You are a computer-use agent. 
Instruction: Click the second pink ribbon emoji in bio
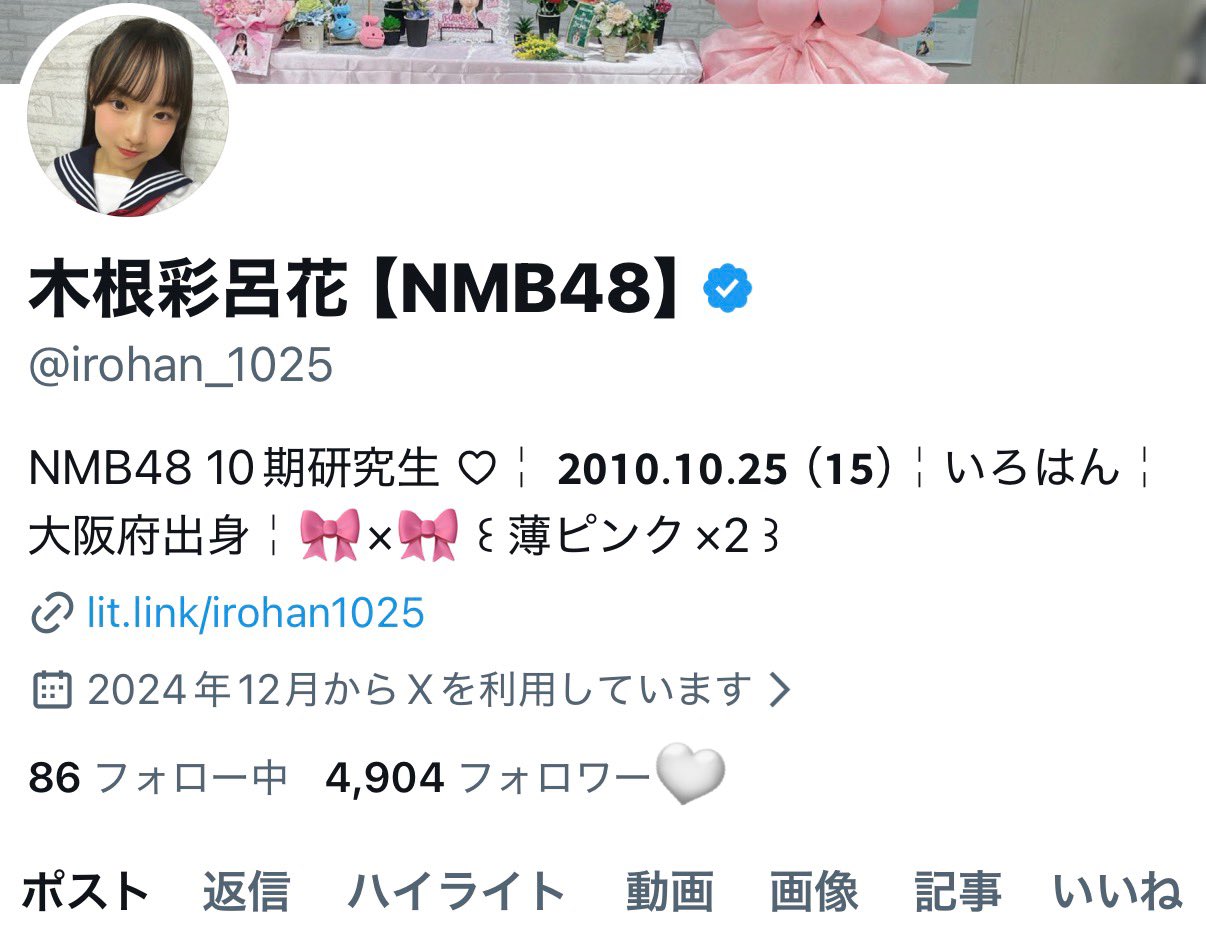point(428,536)
